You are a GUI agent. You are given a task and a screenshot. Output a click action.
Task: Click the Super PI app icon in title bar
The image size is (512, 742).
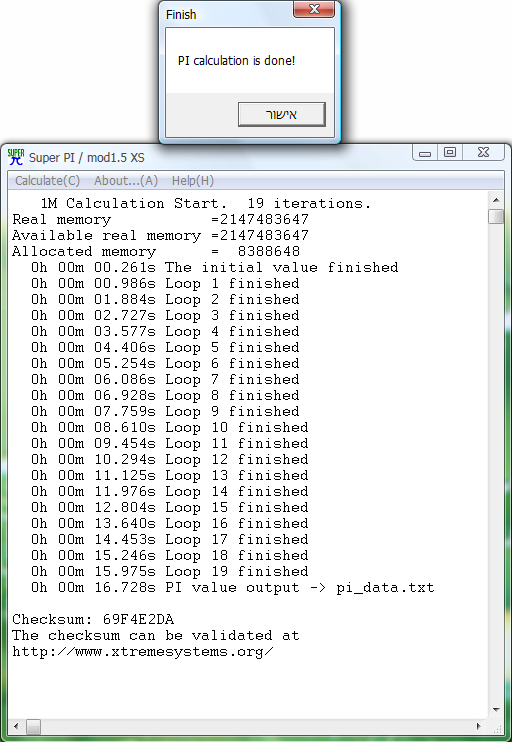tap(16, 157)
